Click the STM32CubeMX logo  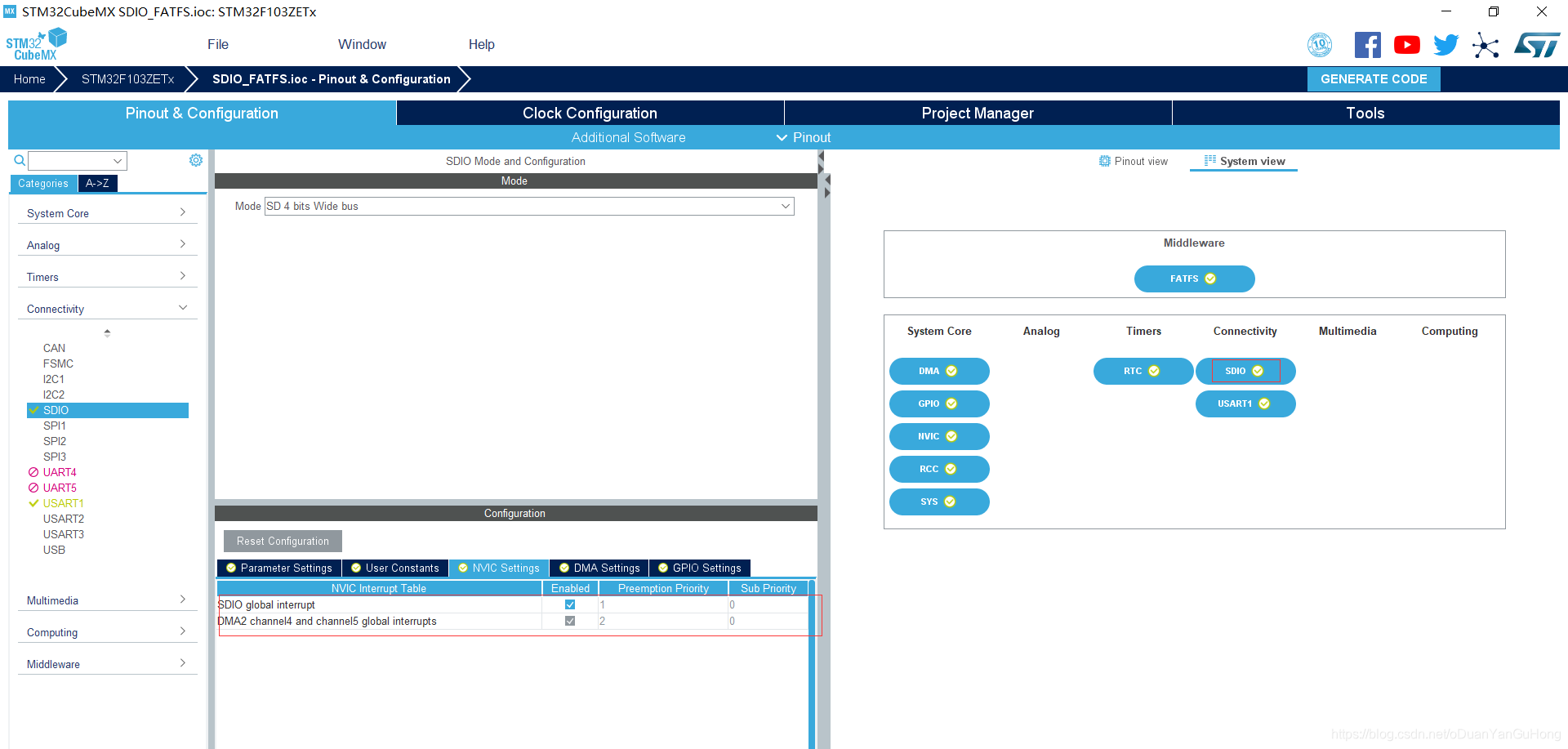pos(37,44)
